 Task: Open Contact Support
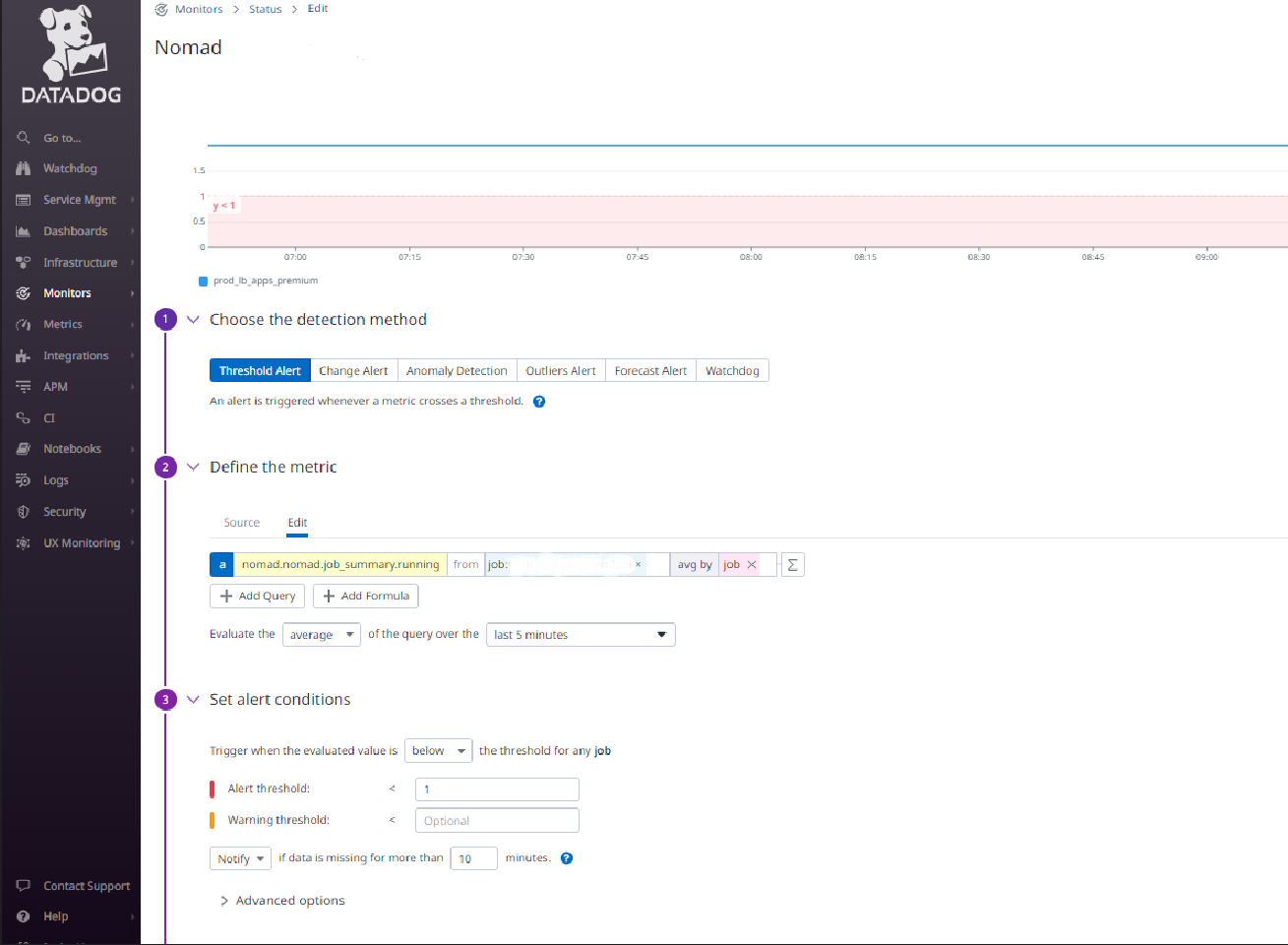tap(87, 886)
